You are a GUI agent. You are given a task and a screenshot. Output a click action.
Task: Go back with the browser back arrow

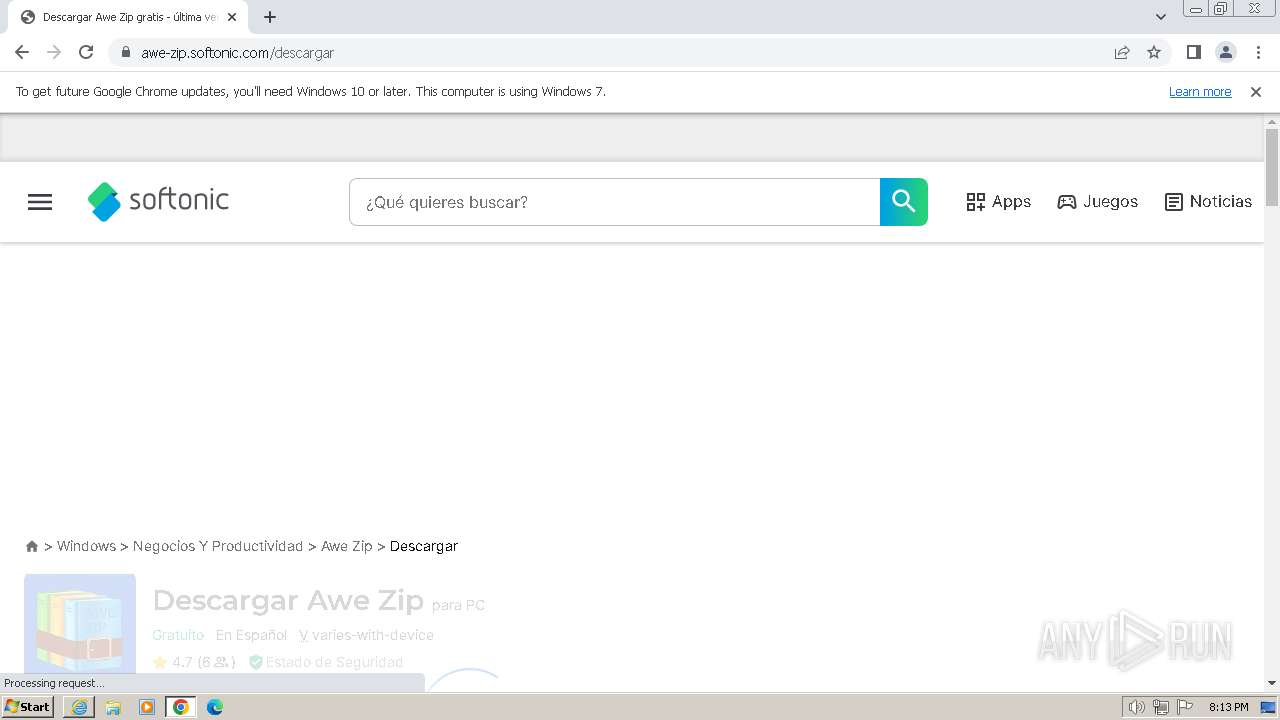click(22, 52)
